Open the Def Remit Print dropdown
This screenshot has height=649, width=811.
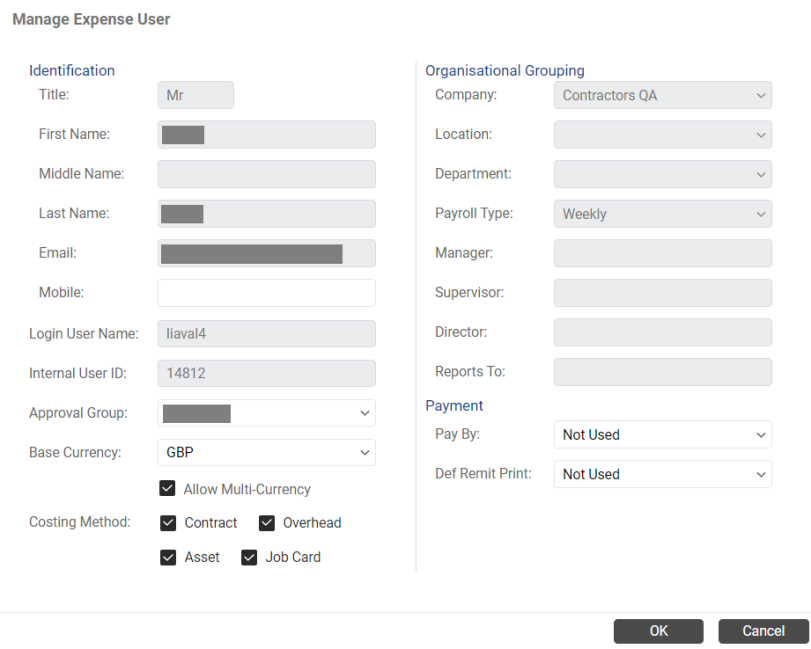click(x=663, y=474)
